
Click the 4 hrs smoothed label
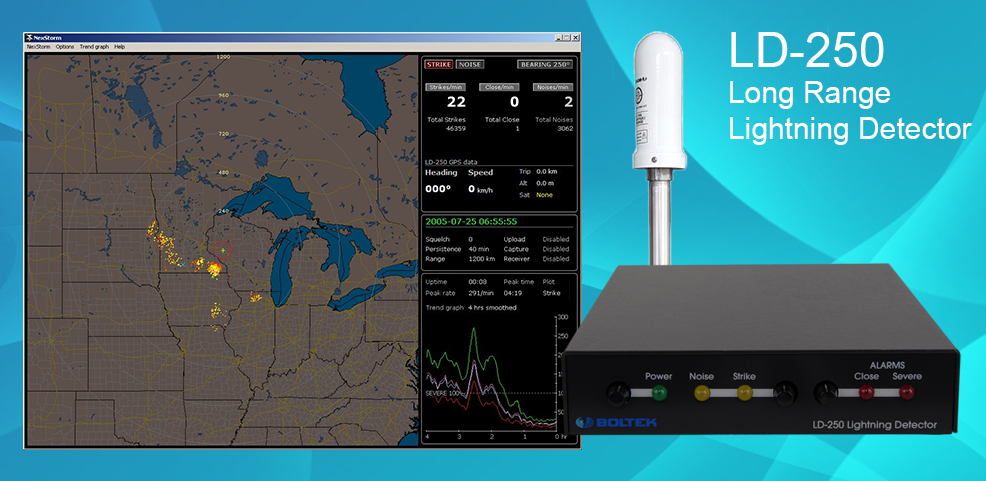492,307
